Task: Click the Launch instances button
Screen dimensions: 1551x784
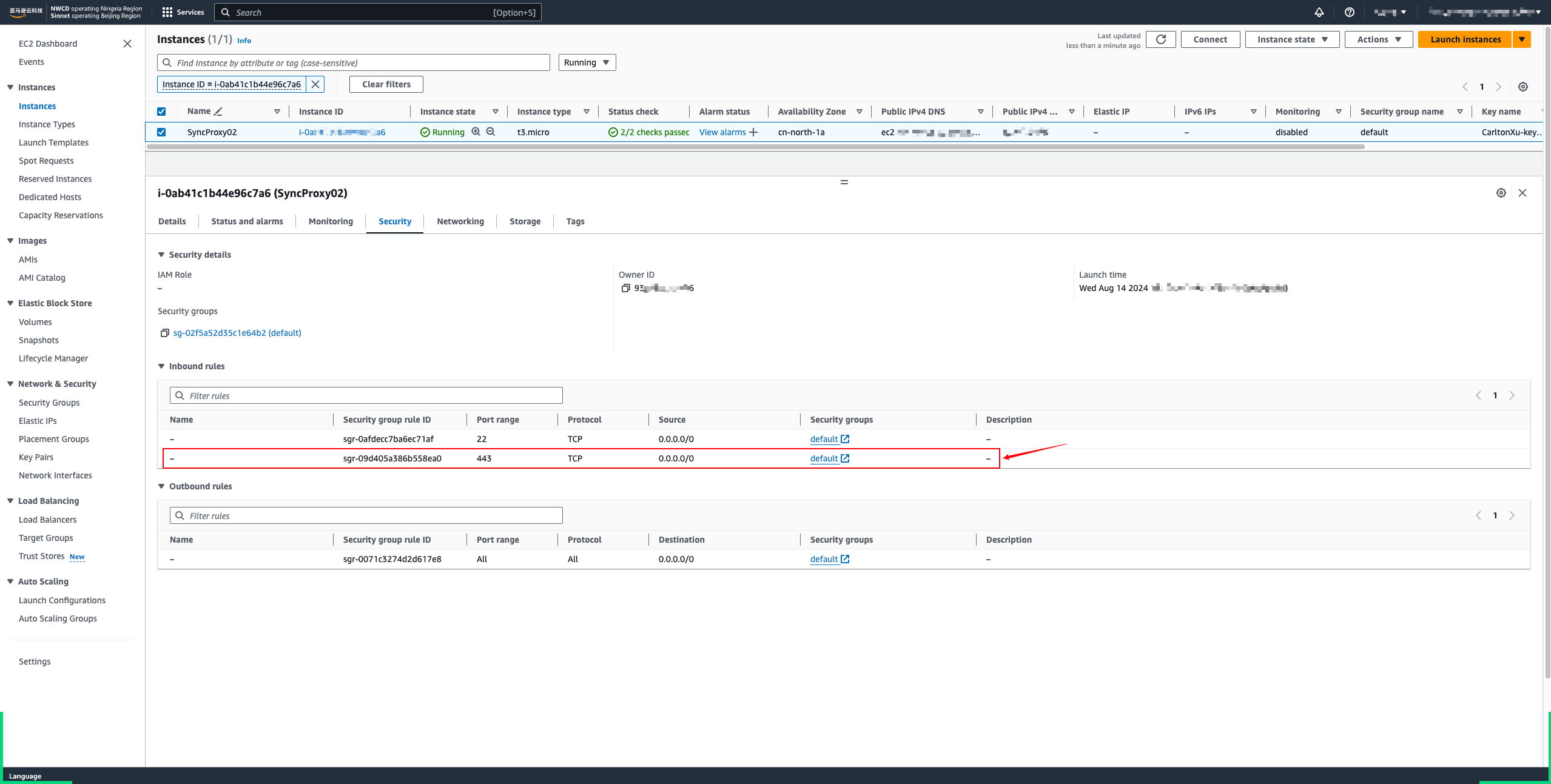Action: click(1465, 39)
